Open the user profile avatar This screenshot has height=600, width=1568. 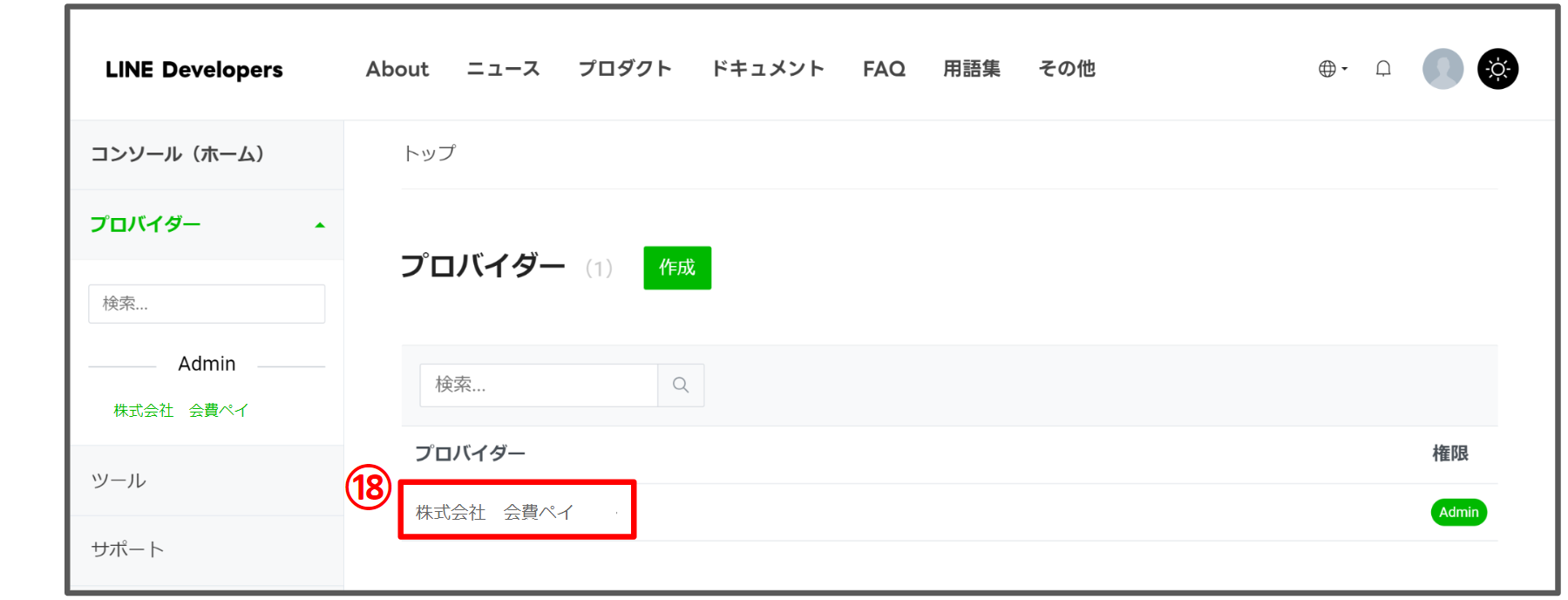pyautogui.click(x=1442, y=69)
